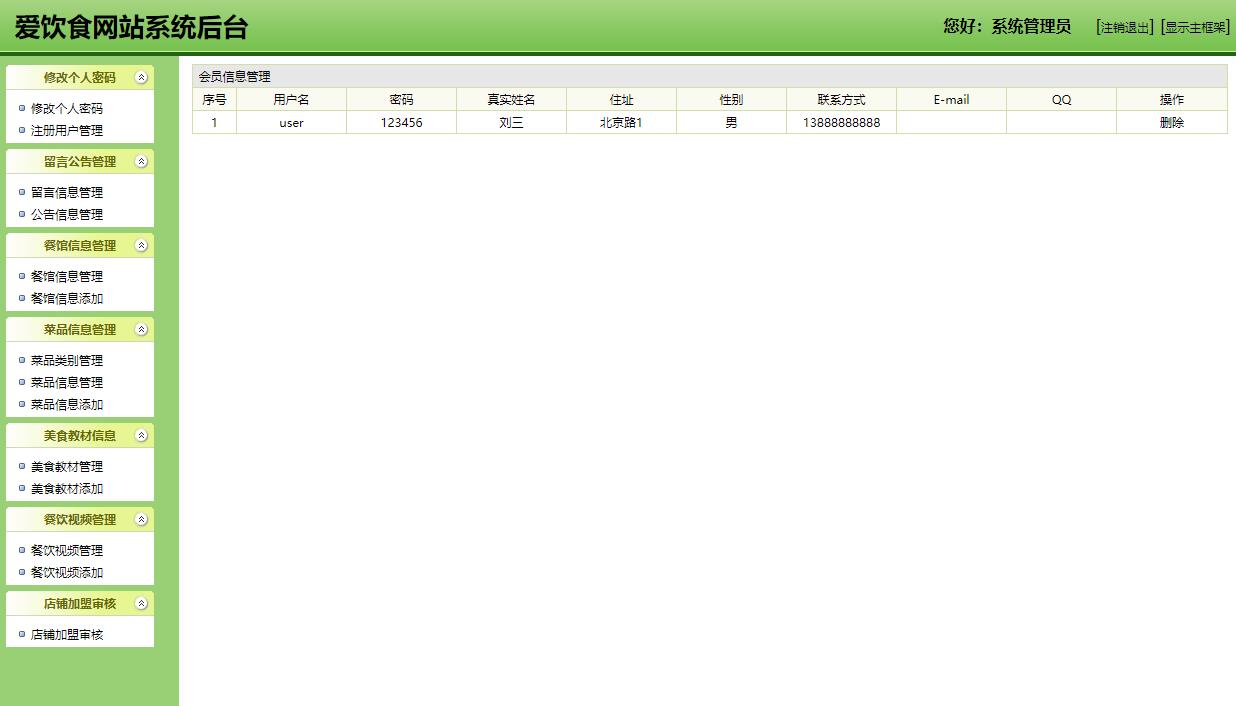The image size is (1236, 706).
Task: Select the 餐饮视频管理 panel header title
Action: pos(80,519)
